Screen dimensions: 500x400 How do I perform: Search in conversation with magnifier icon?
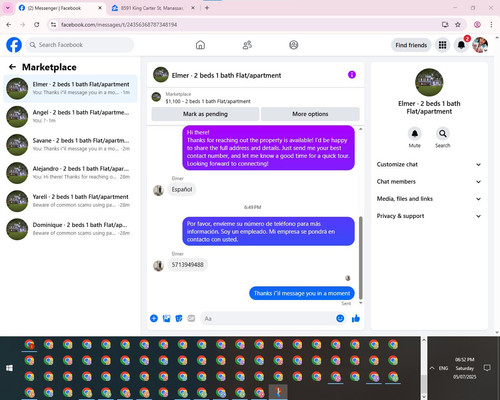click(443, 134)
